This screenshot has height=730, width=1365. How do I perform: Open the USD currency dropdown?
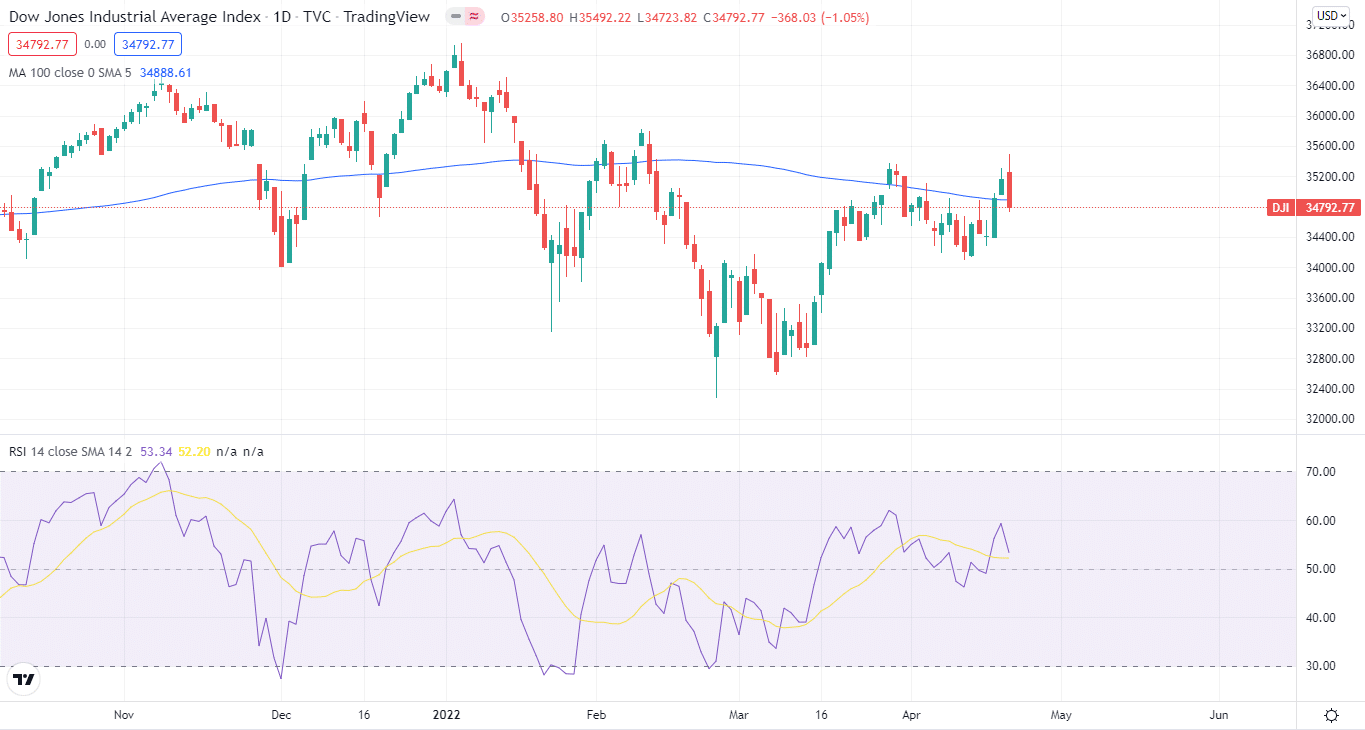click(x=1332, y=15)
